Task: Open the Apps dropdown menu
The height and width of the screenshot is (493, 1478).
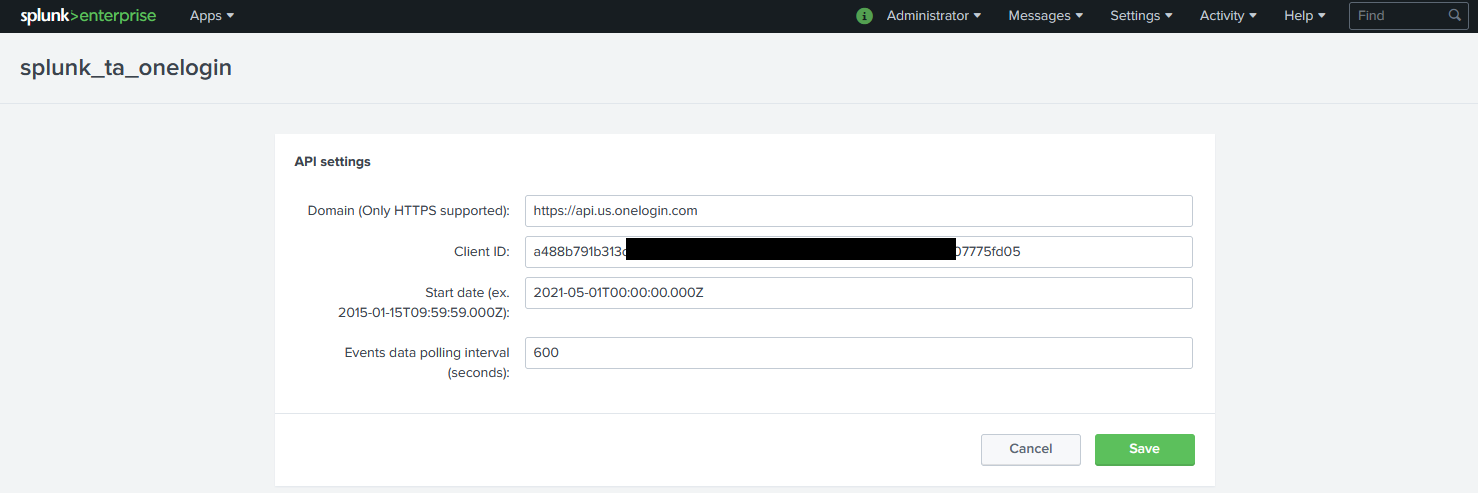Action: pyautogui.click(x=212, y=16)
